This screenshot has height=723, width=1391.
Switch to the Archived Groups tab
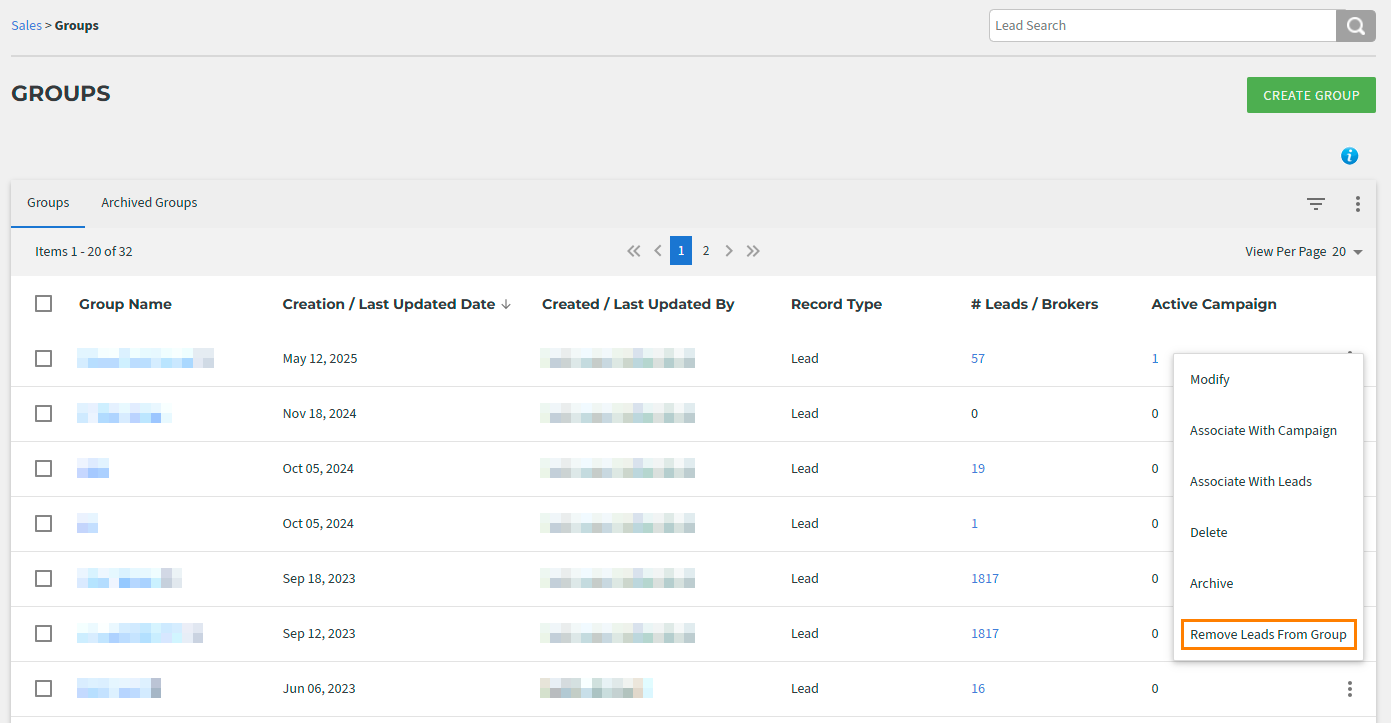[x=149, y=203]
